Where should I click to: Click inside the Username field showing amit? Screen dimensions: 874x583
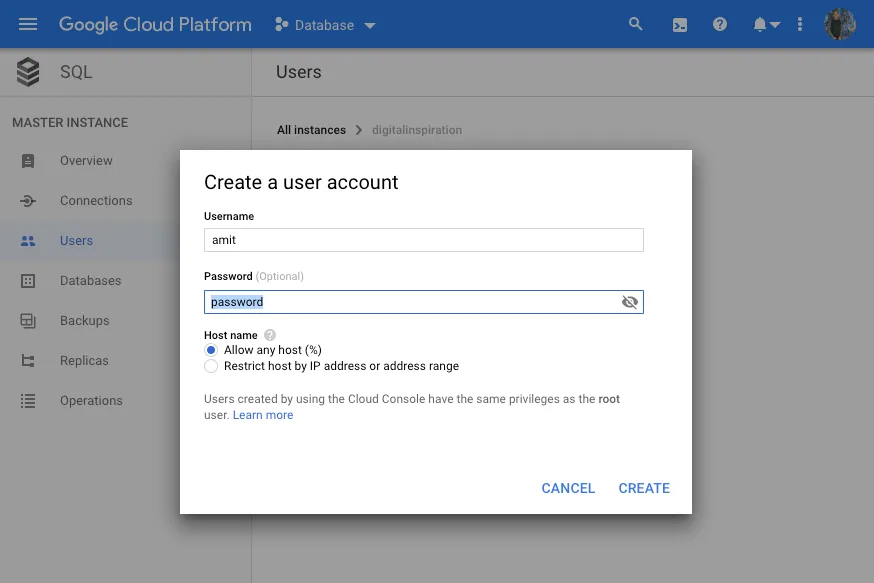tap(423, 239)
